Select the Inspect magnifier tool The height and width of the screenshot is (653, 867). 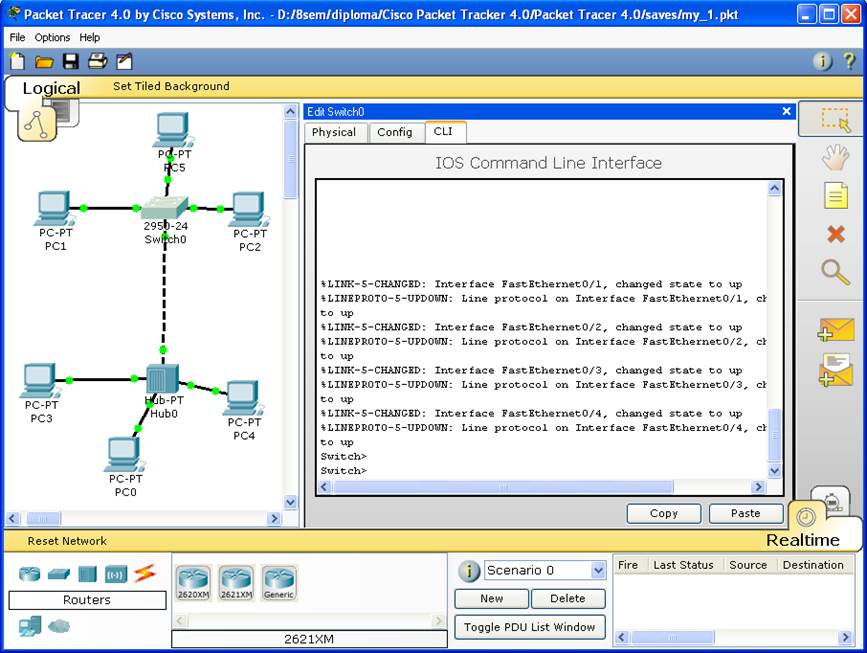835,271
